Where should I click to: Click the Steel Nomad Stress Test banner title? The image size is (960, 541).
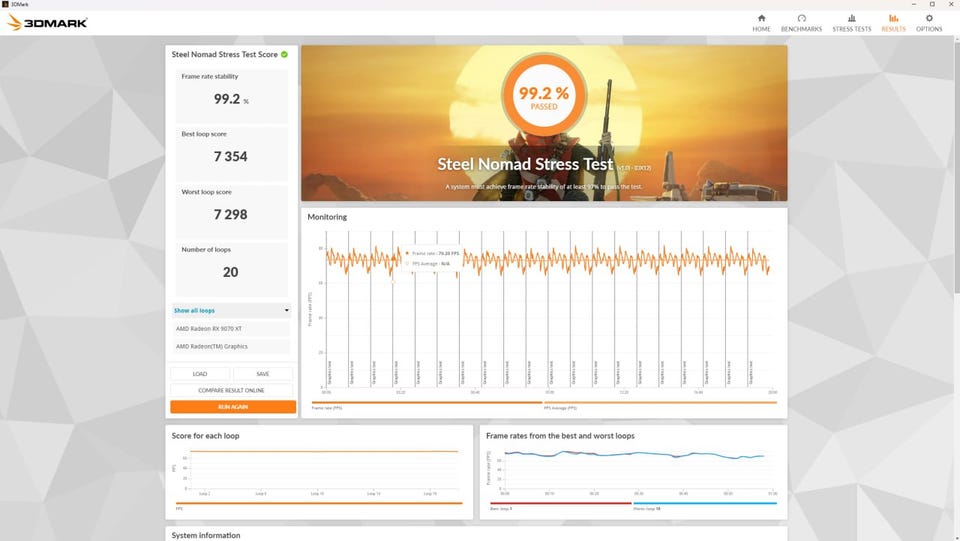[x=525, y=164]
